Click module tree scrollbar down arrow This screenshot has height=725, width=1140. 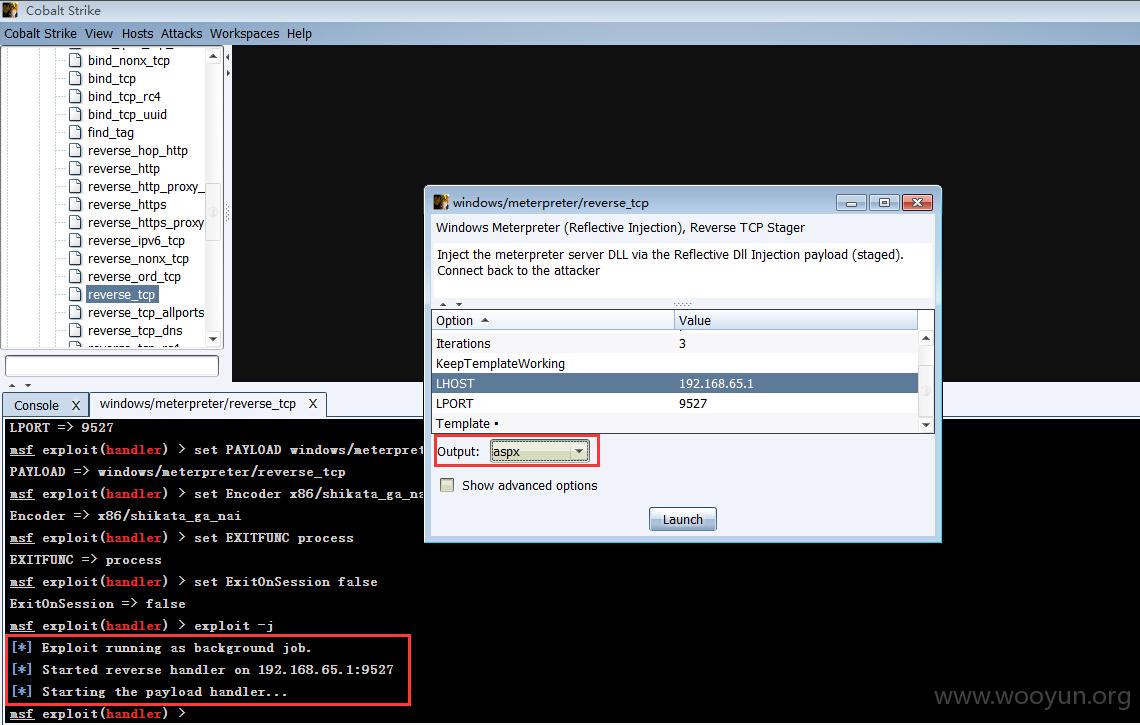(213, 339)
